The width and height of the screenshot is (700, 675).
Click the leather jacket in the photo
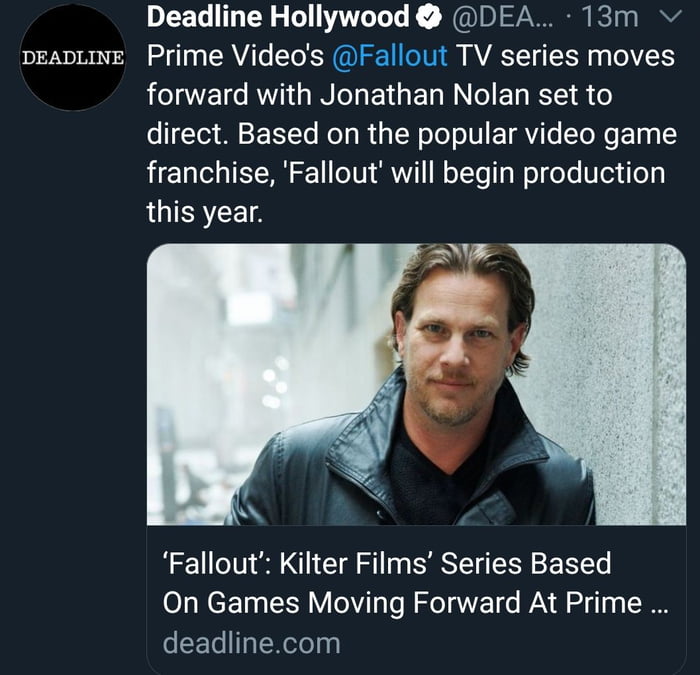point(320,470)
